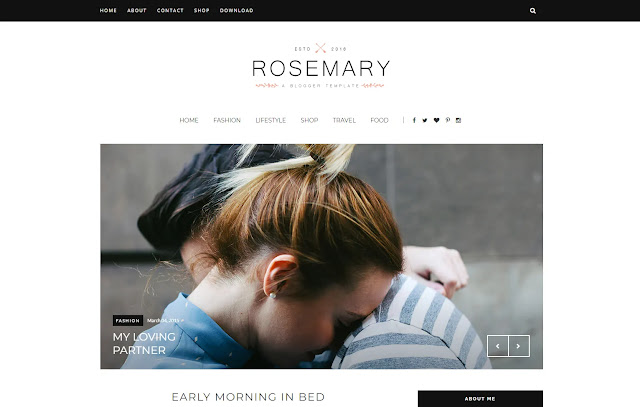Select About in top bar

pyautogui.click(x=136, y=10)
